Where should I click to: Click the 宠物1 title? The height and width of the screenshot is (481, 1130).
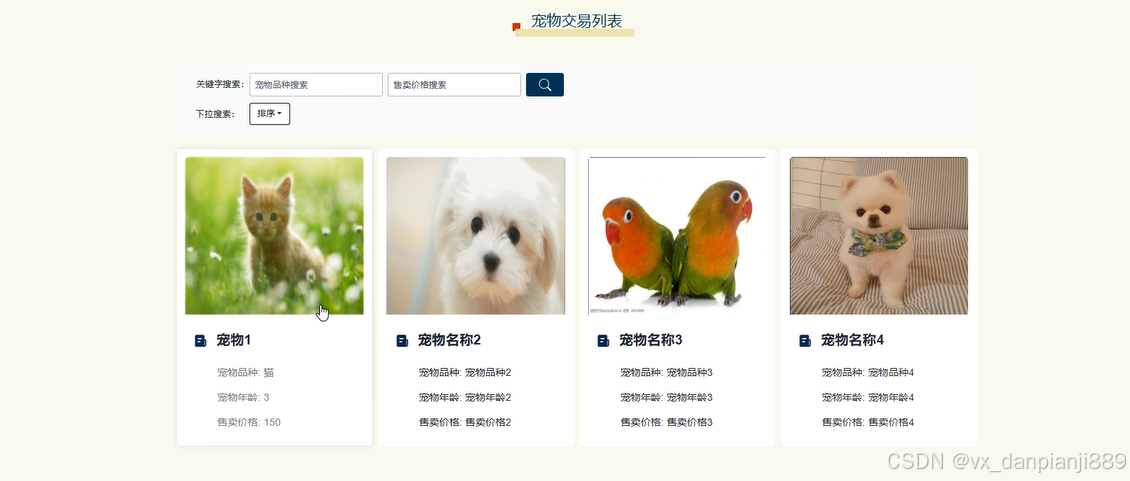[233, 340]
